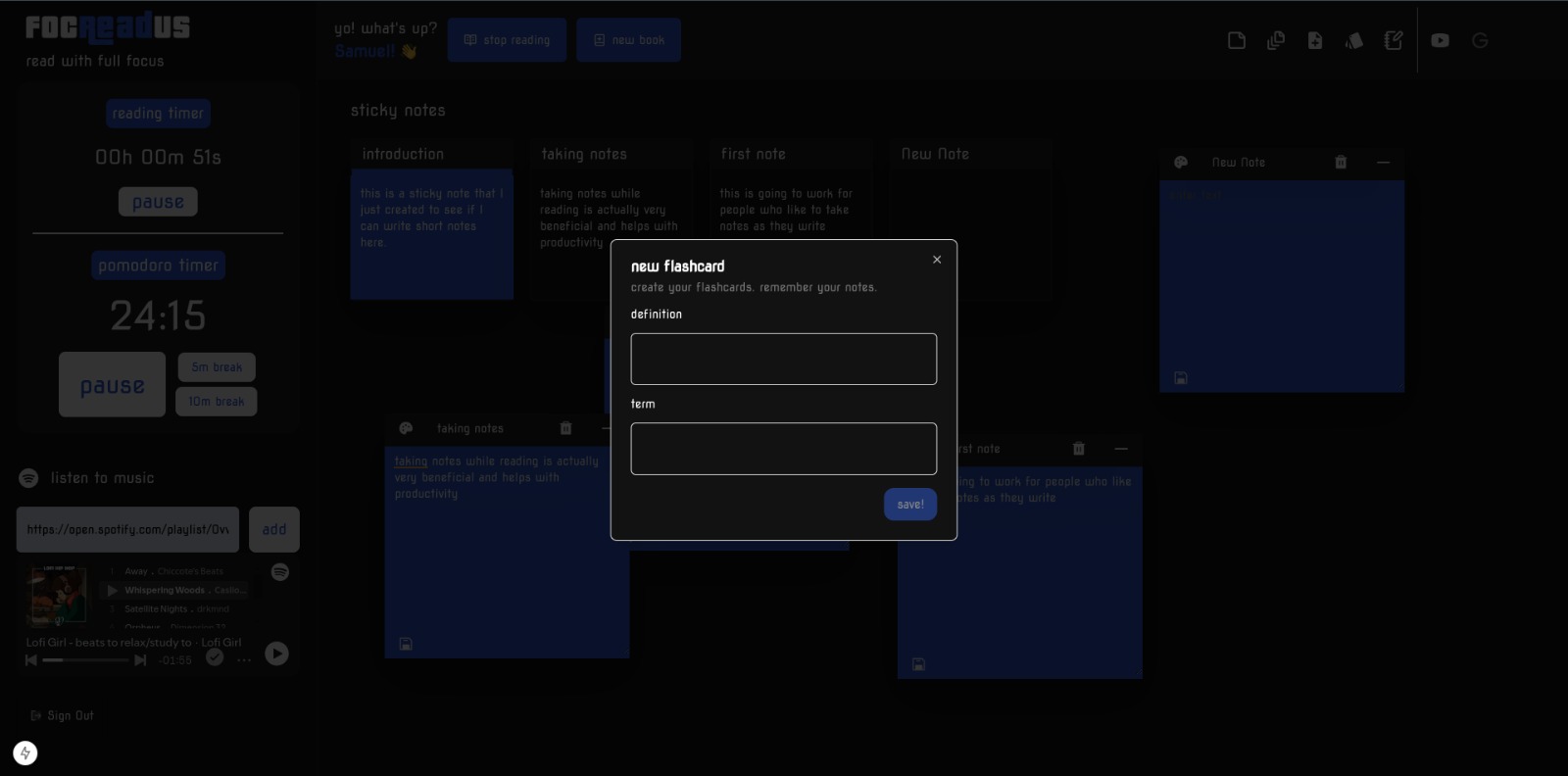1568x776 pixels.
Task: Delete the floating first note
Action: coord(1079,449)
